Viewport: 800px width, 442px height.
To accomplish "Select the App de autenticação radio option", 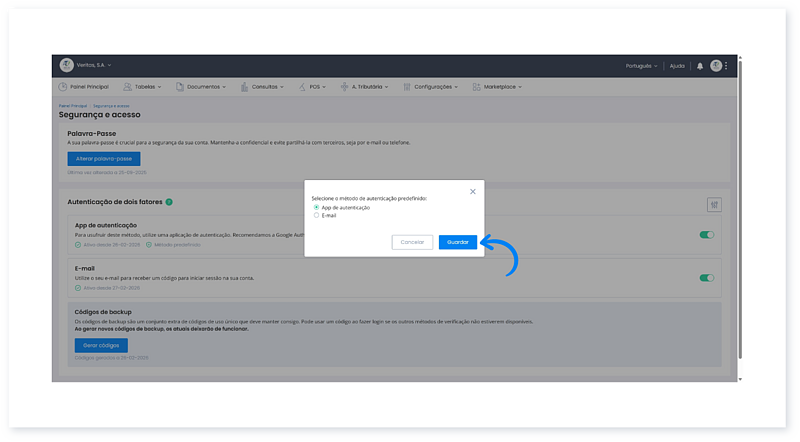I will (317, 207).
